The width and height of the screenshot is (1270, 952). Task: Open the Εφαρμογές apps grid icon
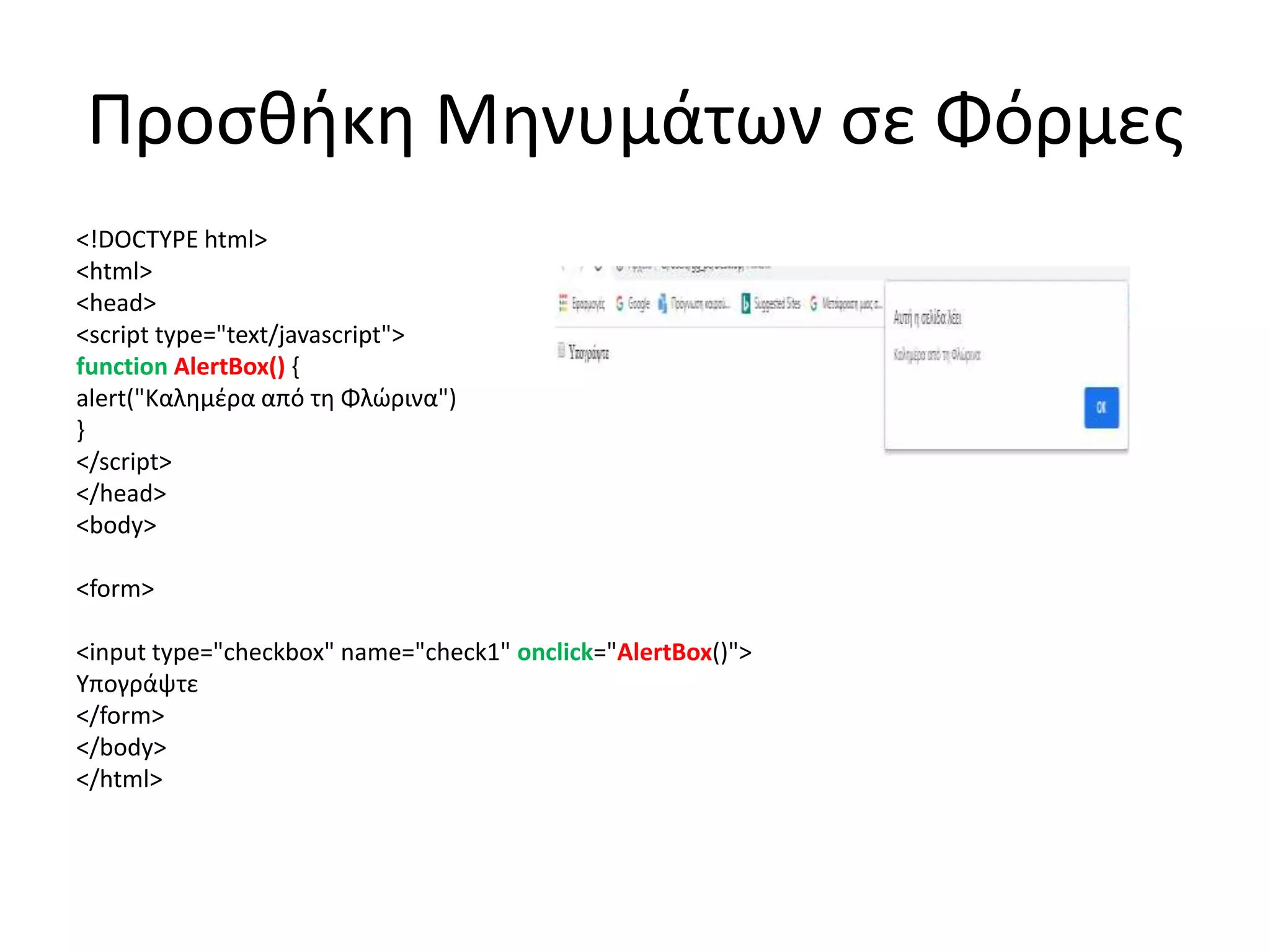(x=563, y=303)
